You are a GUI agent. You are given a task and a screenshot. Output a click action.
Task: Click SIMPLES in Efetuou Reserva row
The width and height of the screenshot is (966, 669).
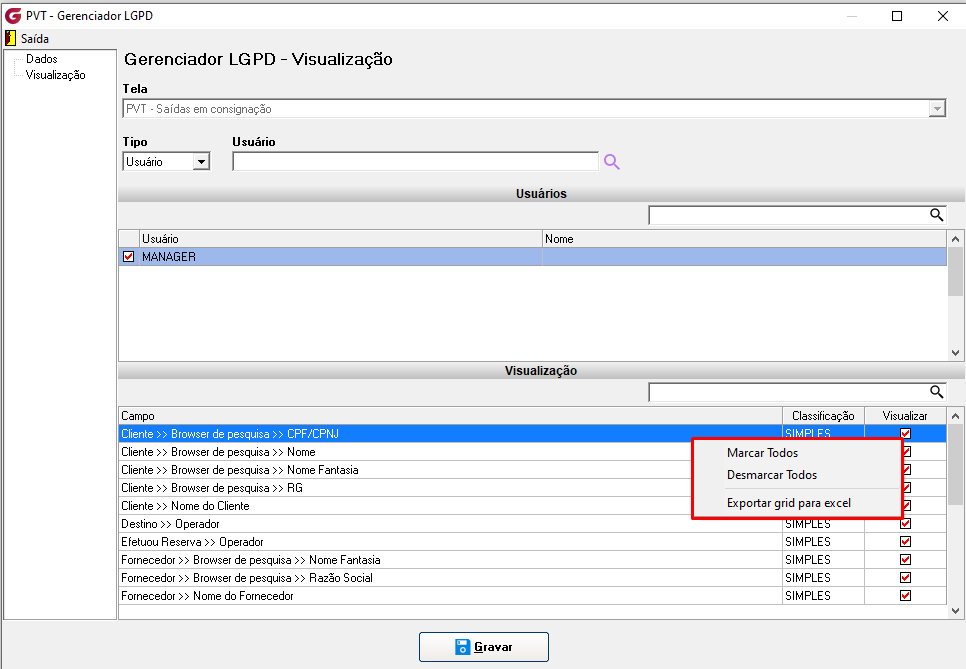point(808,541)
